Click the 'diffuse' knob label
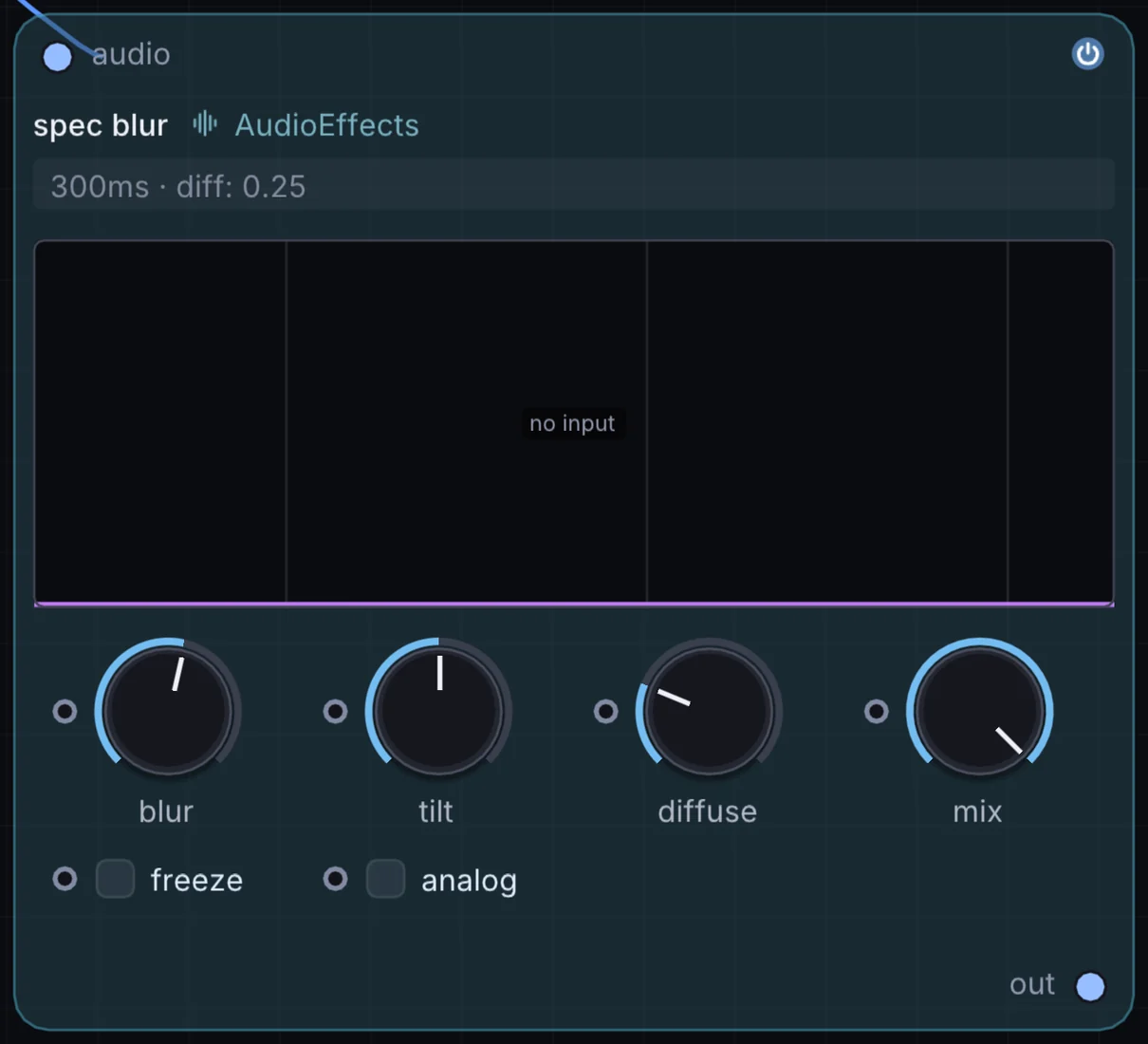This screenshot has width=1148, height=1044. tap(708, 811)
